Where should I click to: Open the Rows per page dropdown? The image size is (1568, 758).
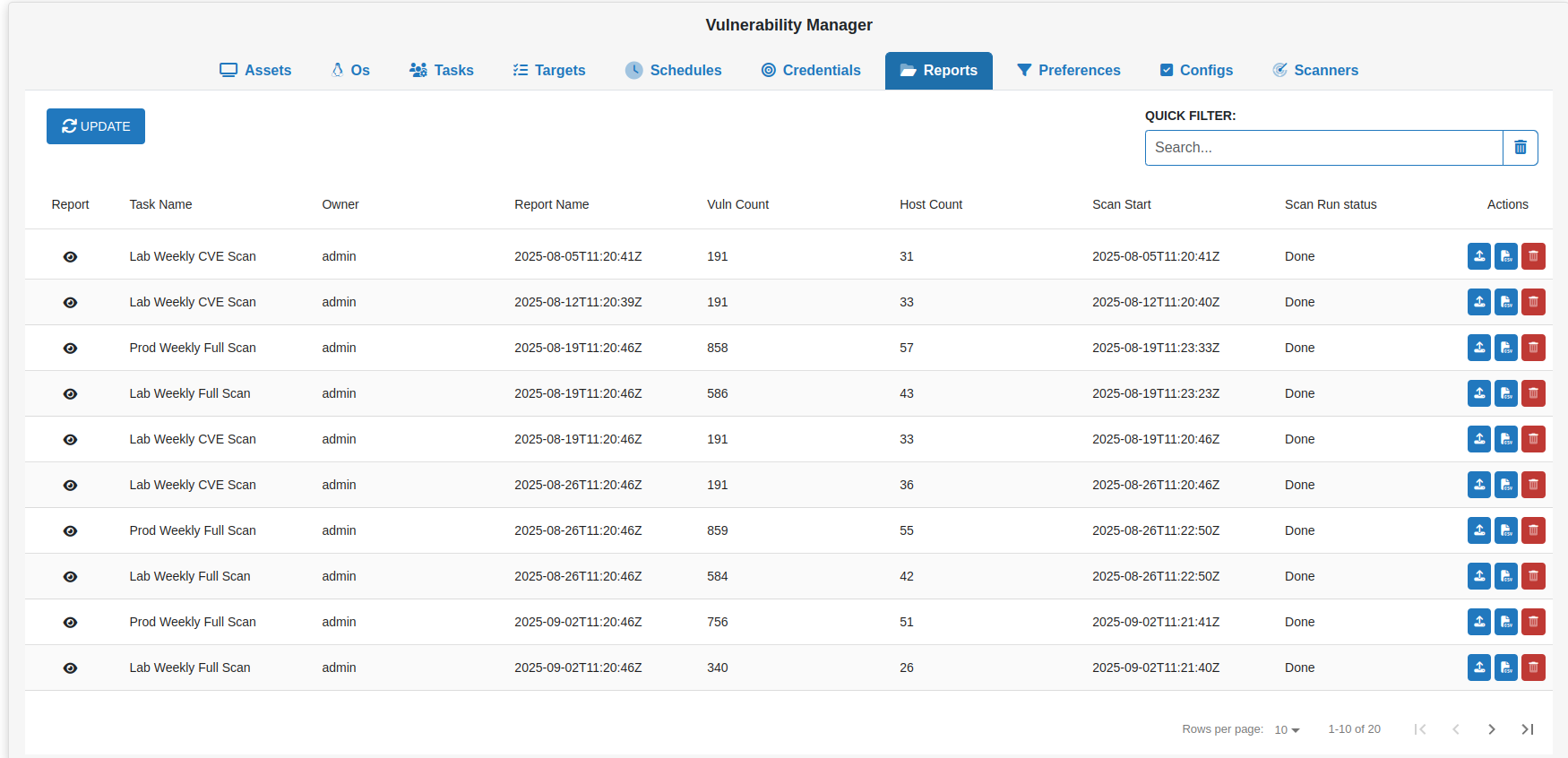[x=1287, y=730]
